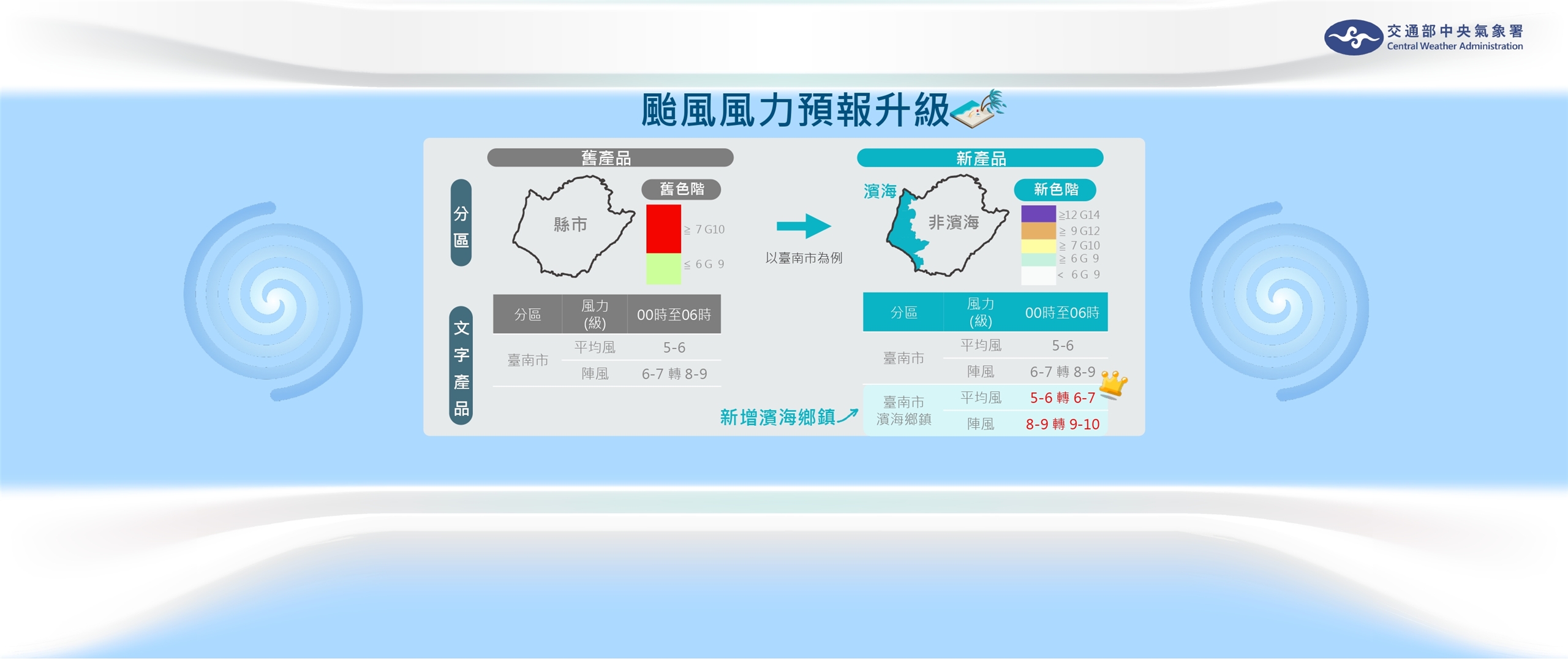
Task: Click the 以臺南市為例 caption text
Action: point(804,259)
